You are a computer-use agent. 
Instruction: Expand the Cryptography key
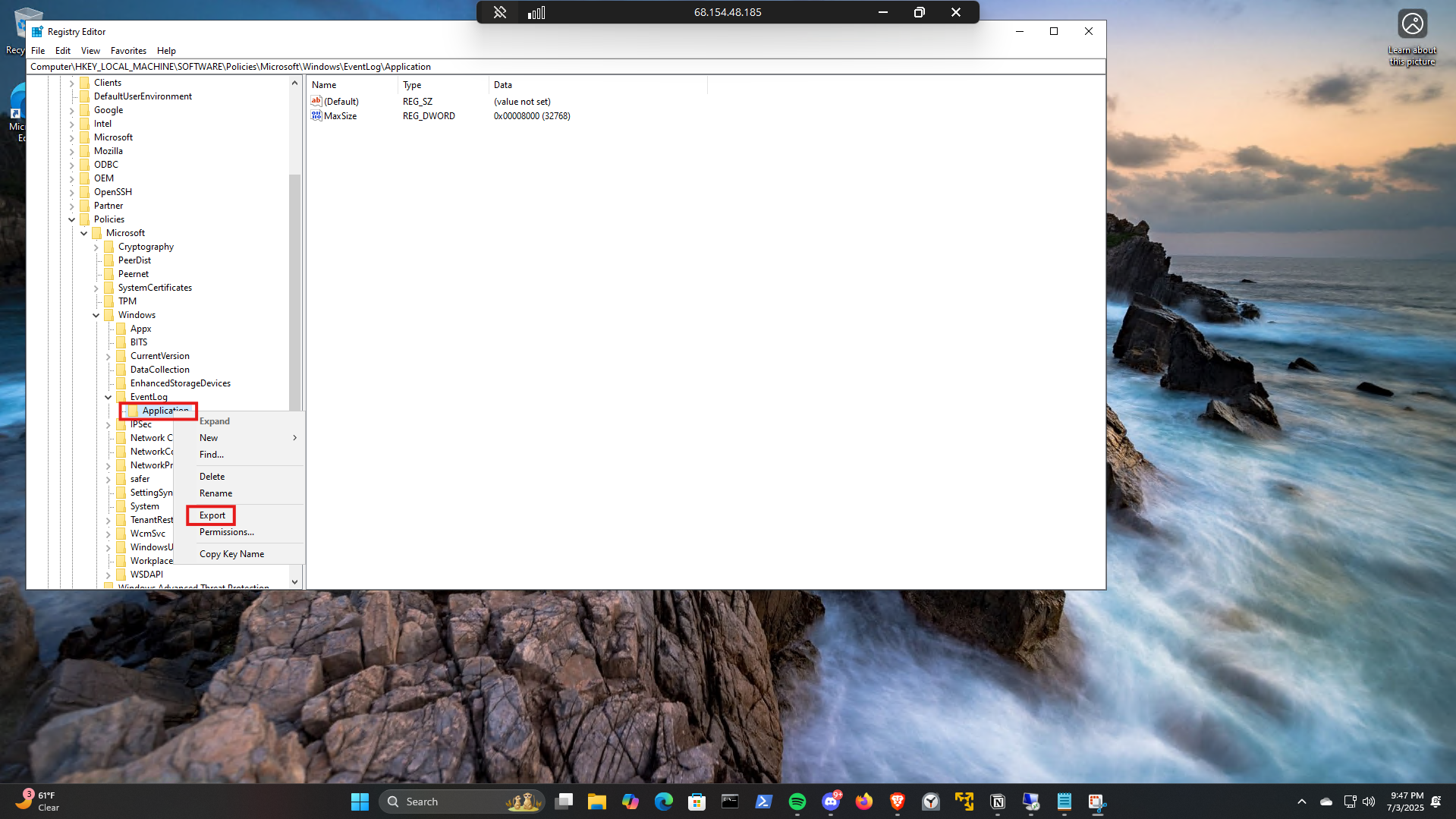[x=96, y=247]
